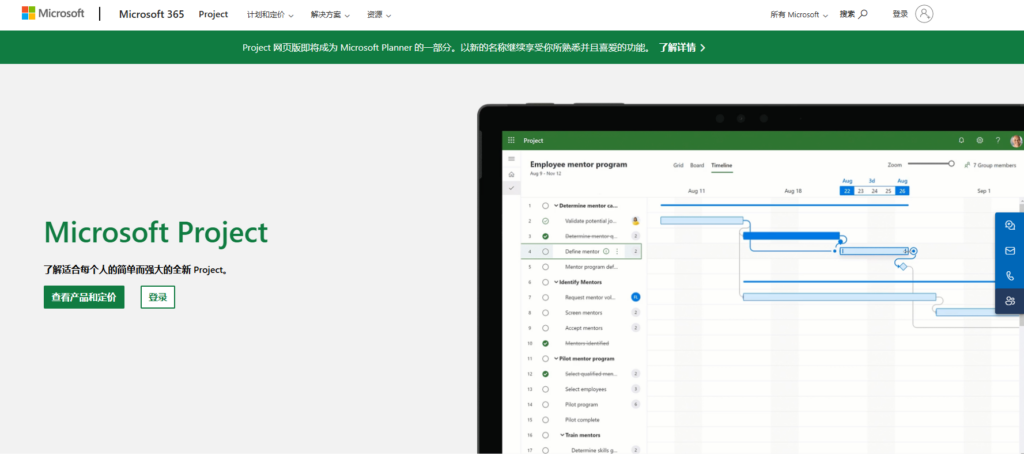Click the email envelope contact icon
The height and width of the screenshot is (475, 1024).
click(x=1010, y=251)
